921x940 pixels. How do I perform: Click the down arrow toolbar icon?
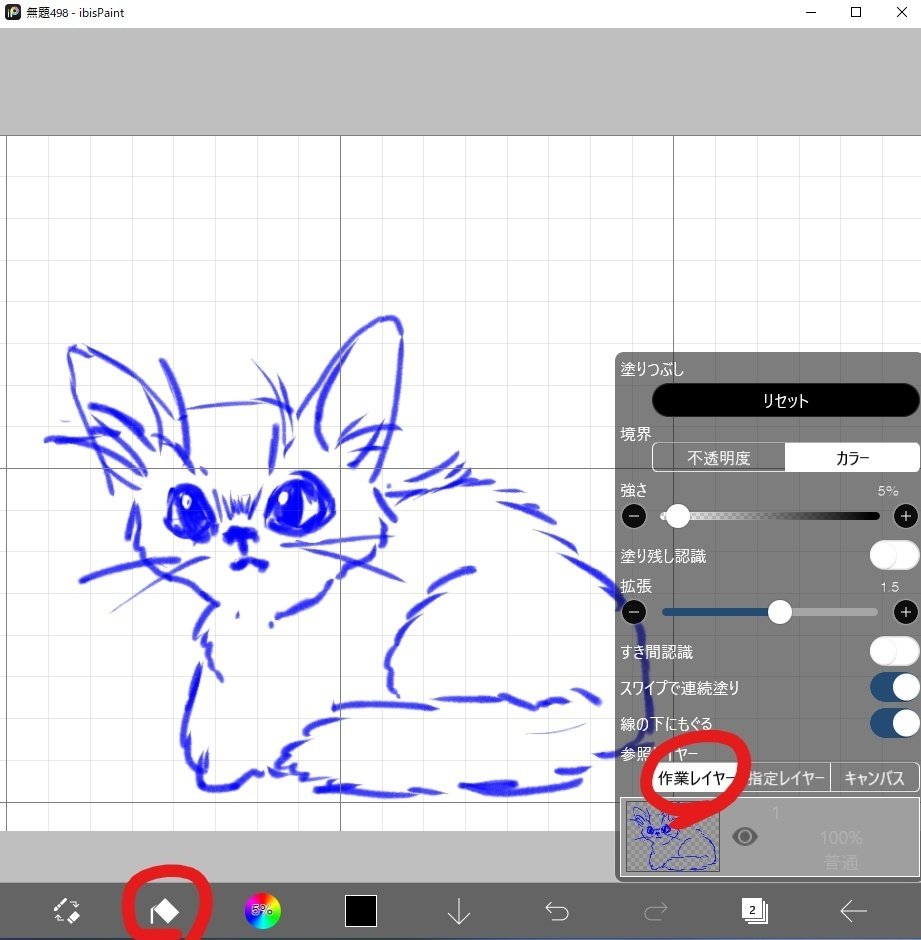click(x=459, y=911)
